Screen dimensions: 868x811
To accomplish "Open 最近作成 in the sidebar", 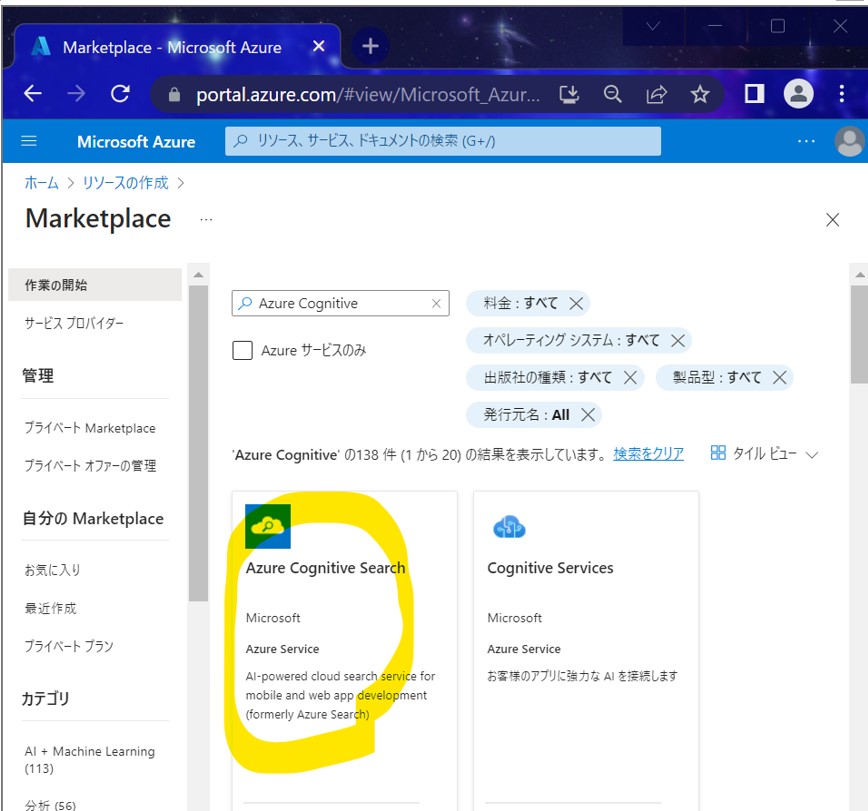I will click(x=50, y=608).
